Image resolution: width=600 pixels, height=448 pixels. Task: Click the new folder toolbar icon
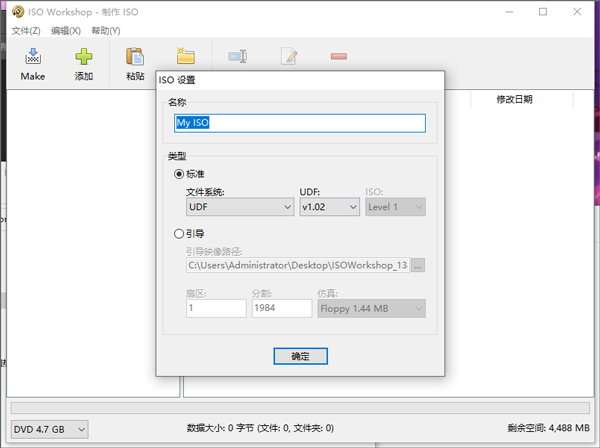point(185,56)
